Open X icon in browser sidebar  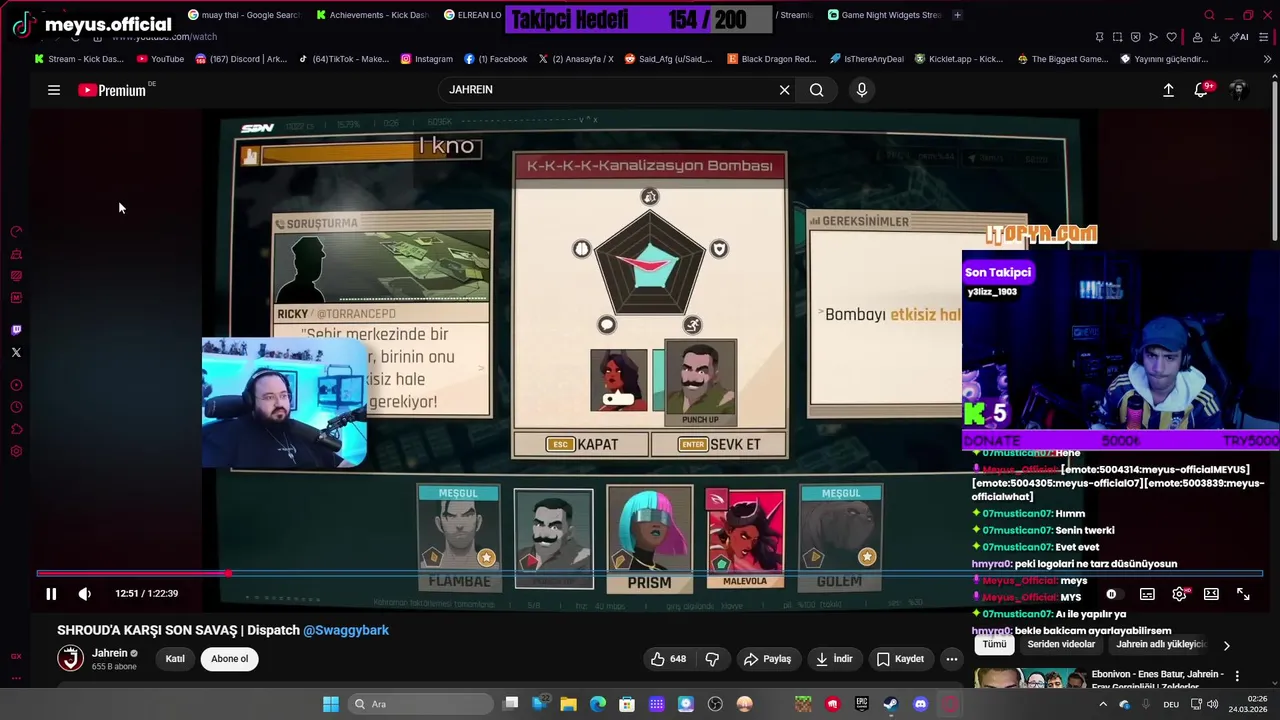coord(16,352)
